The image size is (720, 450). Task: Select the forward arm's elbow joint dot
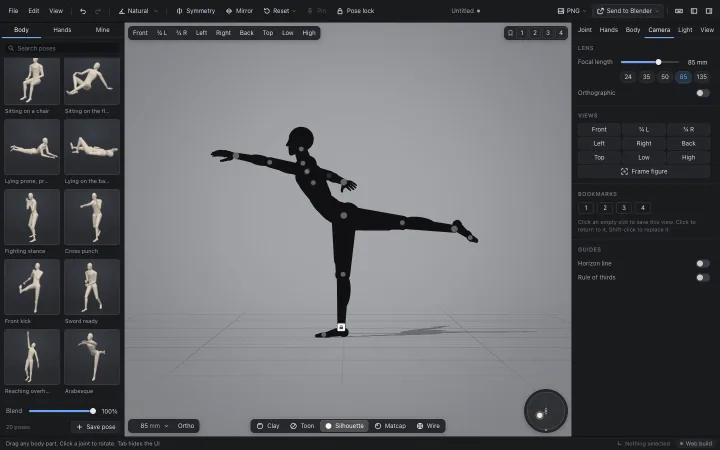click(x=270, y=163)
